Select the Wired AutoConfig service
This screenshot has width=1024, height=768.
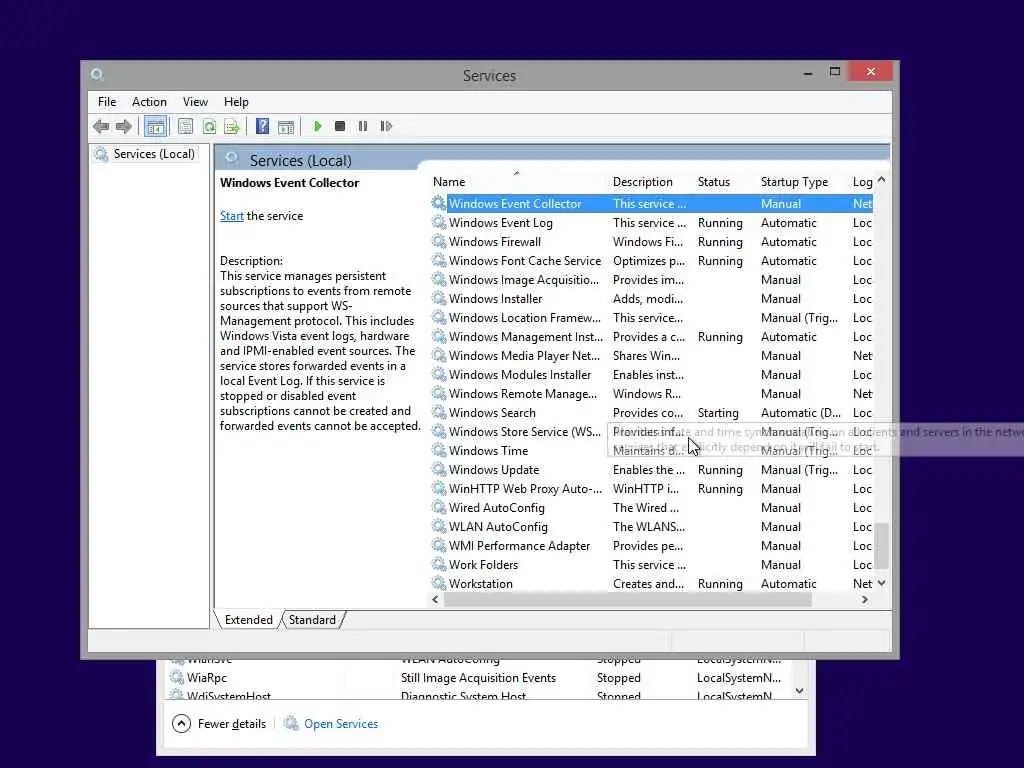(651, 507)
